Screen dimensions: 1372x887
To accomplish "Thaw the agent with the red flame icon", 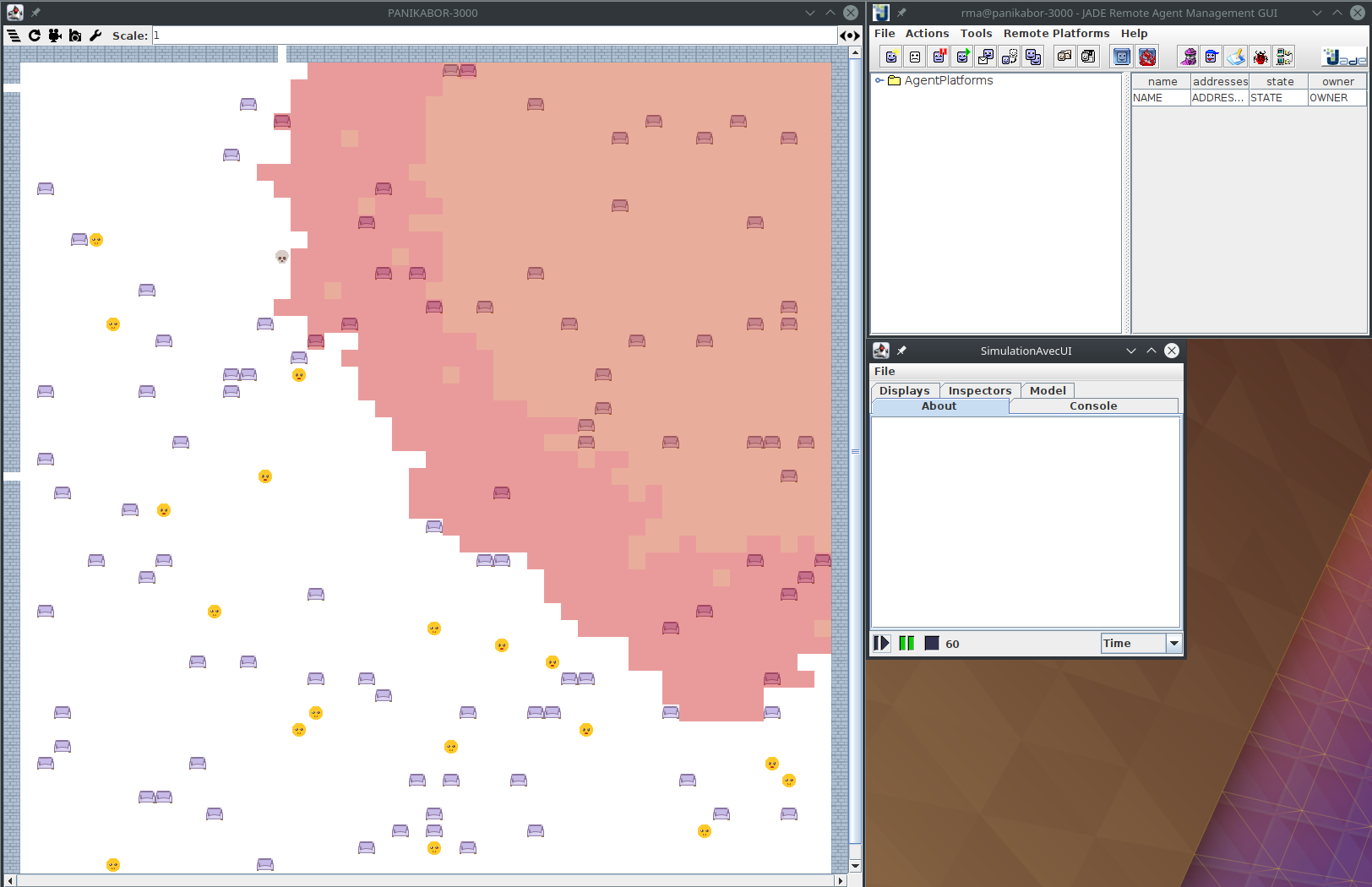I will [x=1147, y=57].
